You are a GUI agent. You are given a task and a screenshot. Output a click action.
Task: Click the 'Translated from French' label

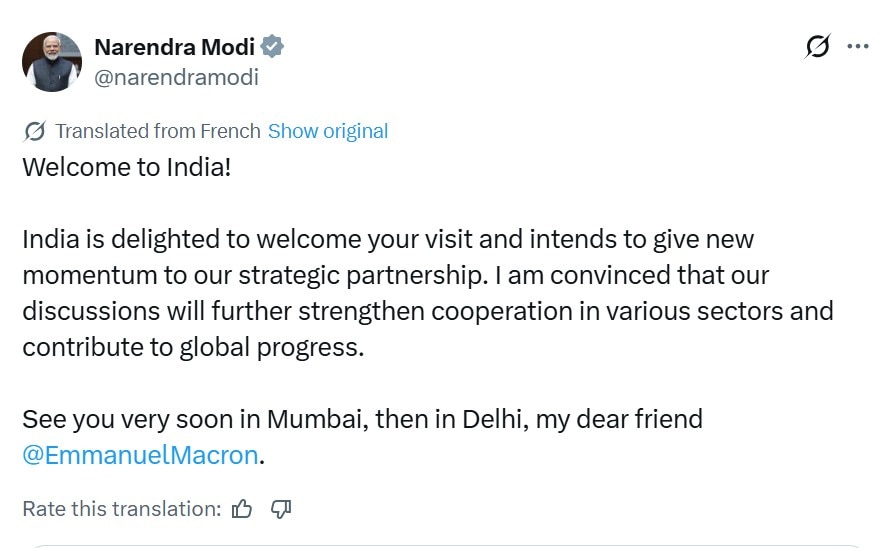point(158,131)
